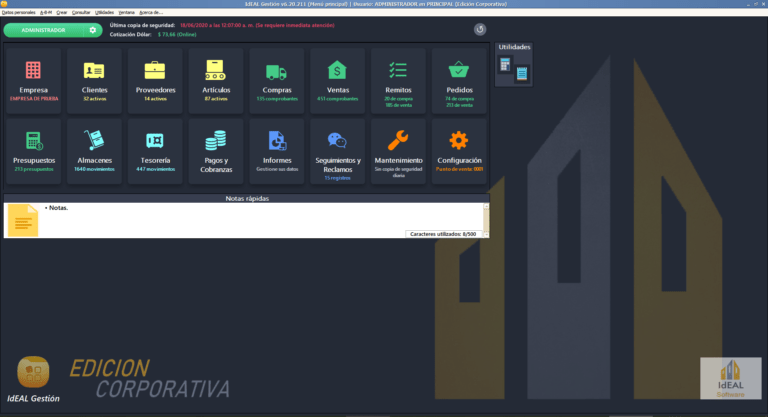This screenshot has width=768, height=417.
Task: Open the calculator in Utilidades panel
Action: 505,64
